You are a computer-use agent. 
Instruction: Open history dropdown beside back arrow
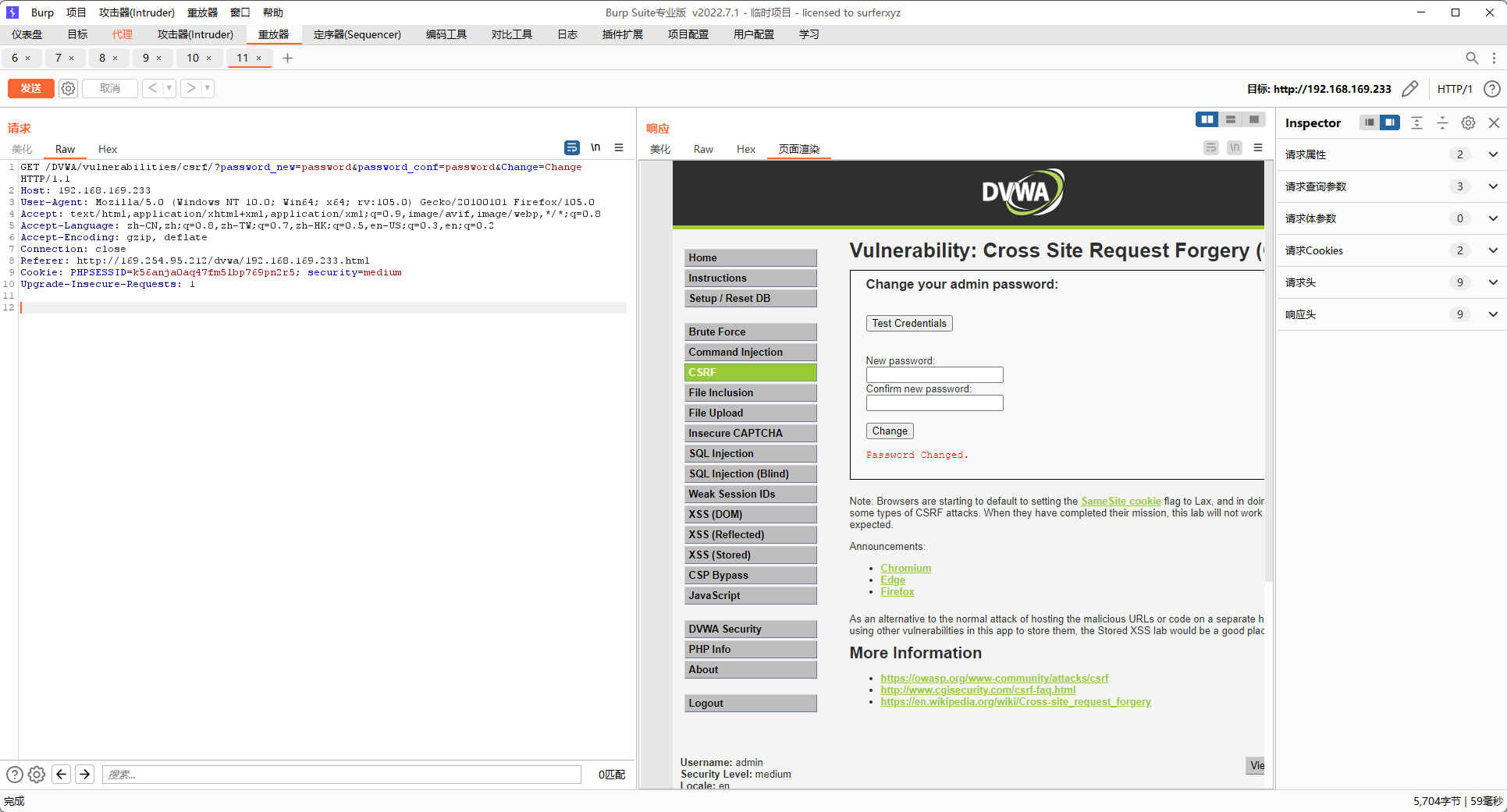pos(169,88)
